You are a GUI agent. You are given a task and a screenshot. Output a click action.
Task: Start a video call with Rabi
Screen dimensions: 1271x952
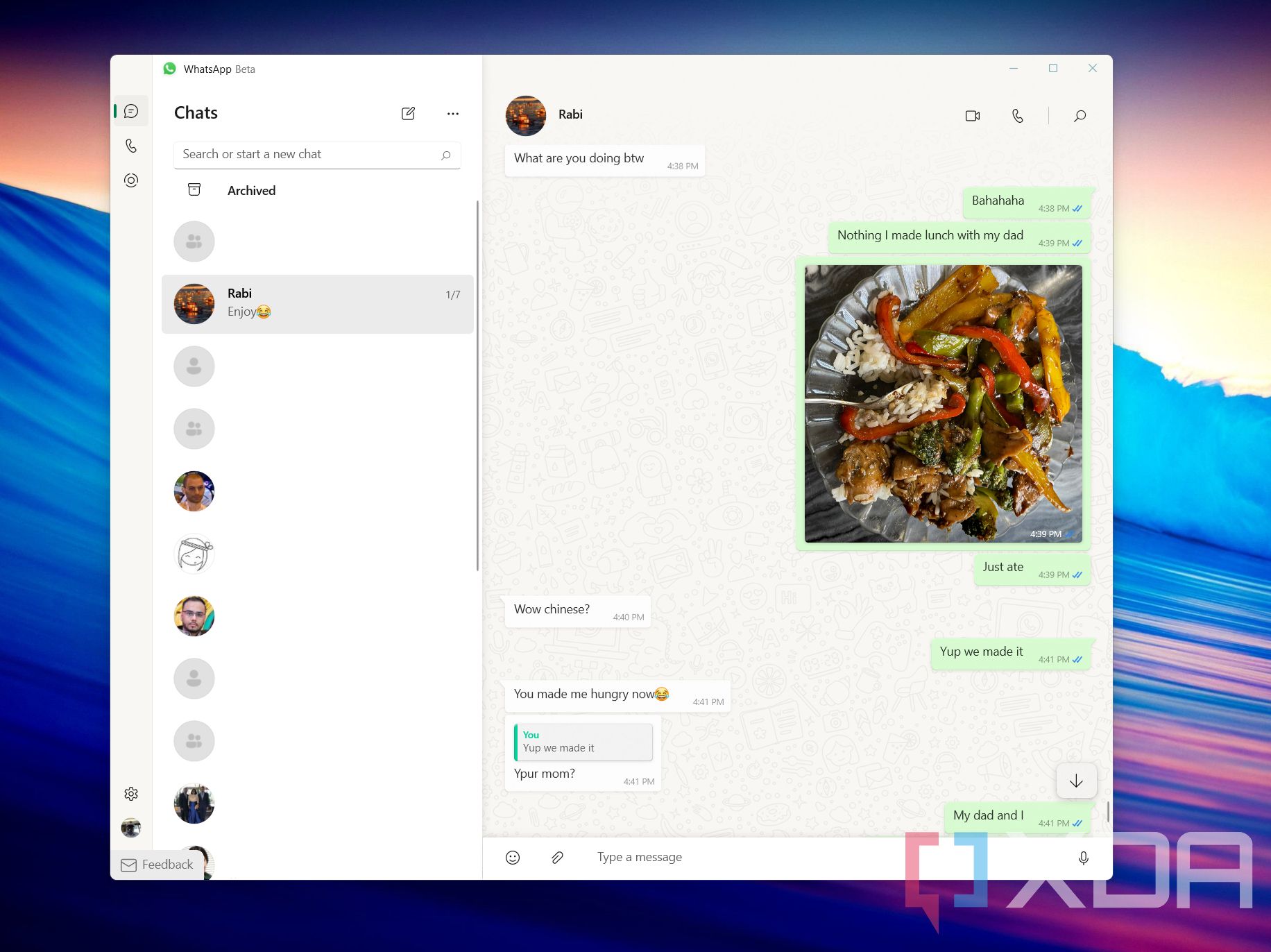pyautogui.click(x=973, y=116)
